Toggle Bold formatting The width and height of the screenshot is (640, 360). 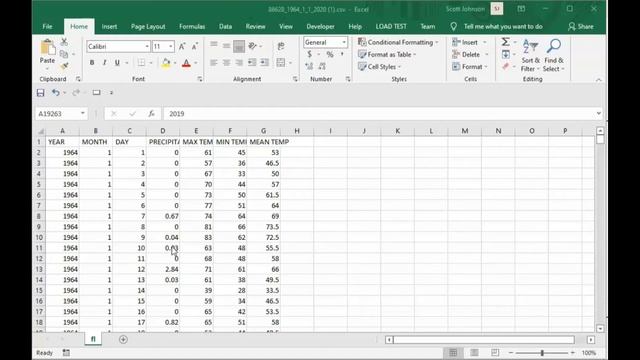(x=92, y=62)
